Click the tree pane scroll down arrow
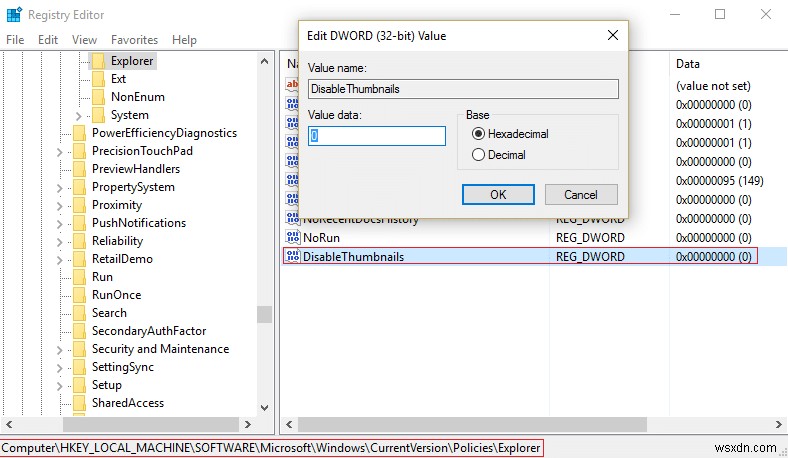Image resolution: width=788 pixels, height=458 pixels. pos(264,407)
